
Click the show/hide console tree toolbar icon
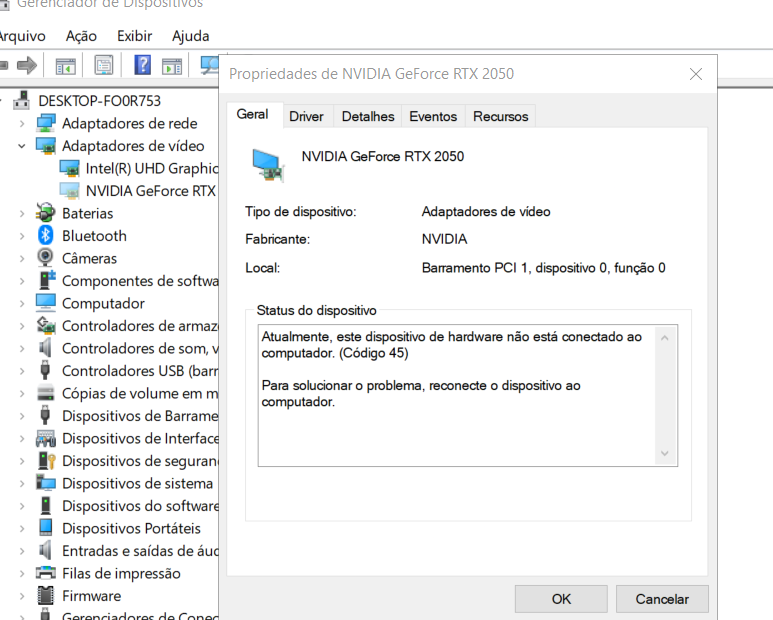coord(66,66)
